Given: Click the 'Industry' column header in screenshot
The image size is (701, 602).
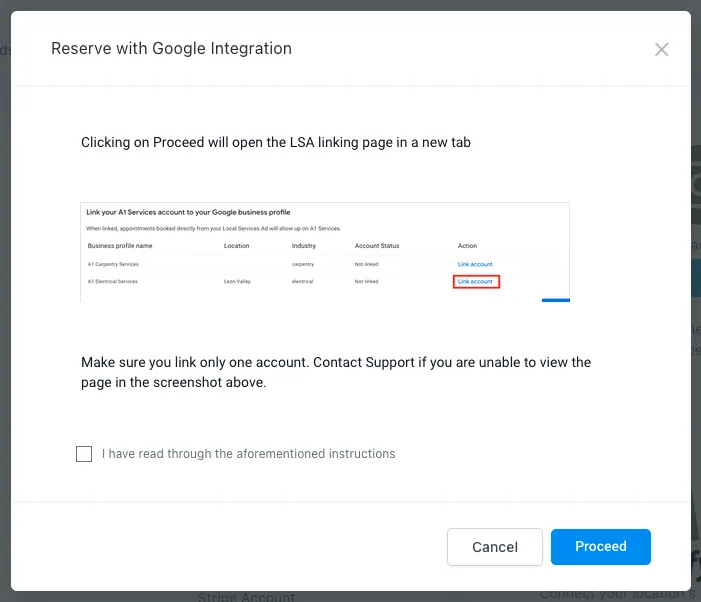Looking at the screenshot, I should click(x=303, y=246).
